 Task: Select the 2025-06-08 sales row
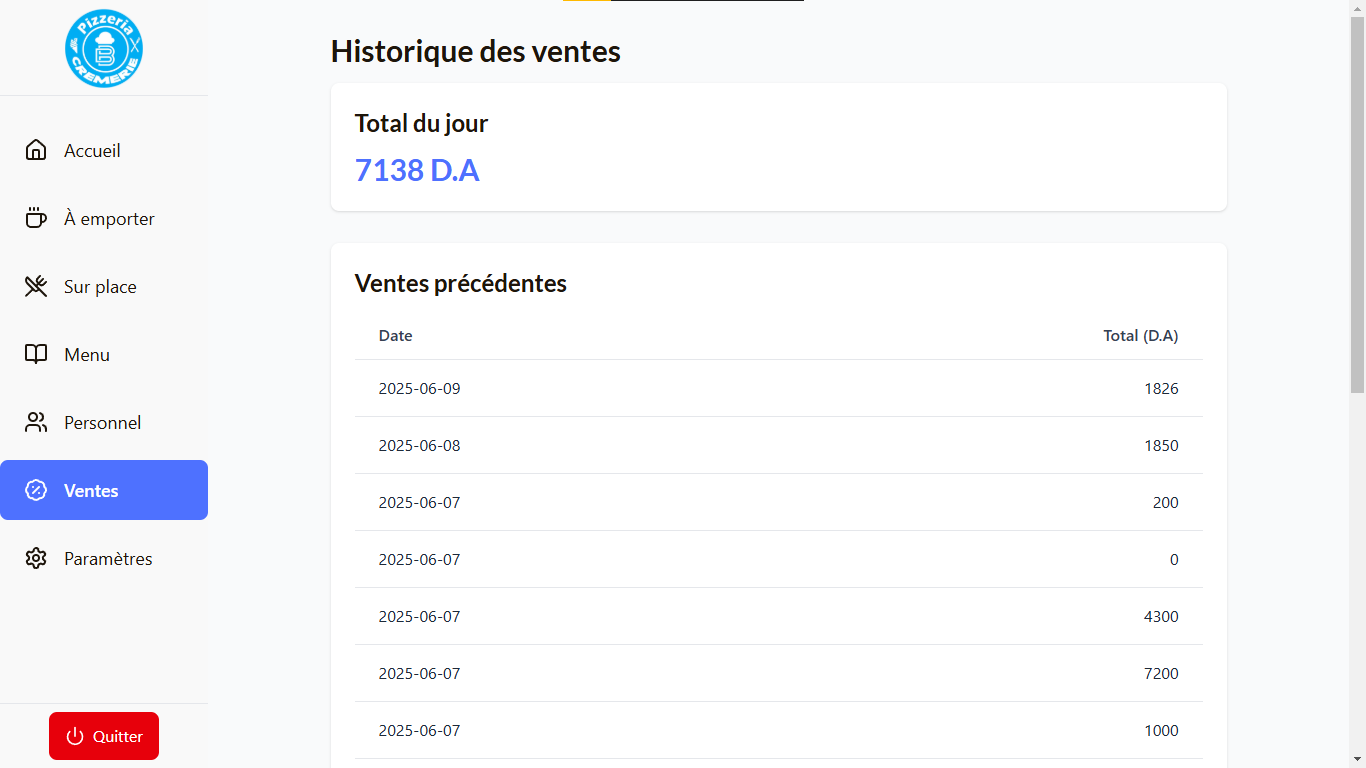778,445
